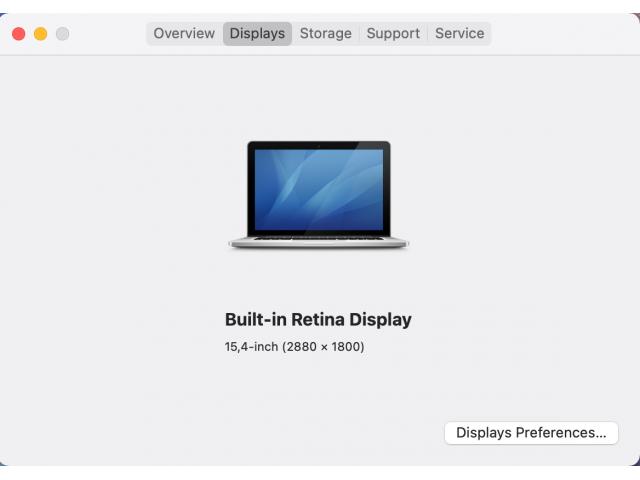This screenshot has width=640, height=480.
Task: Switch to the Storage tab
Action: (x=325, y=33)
